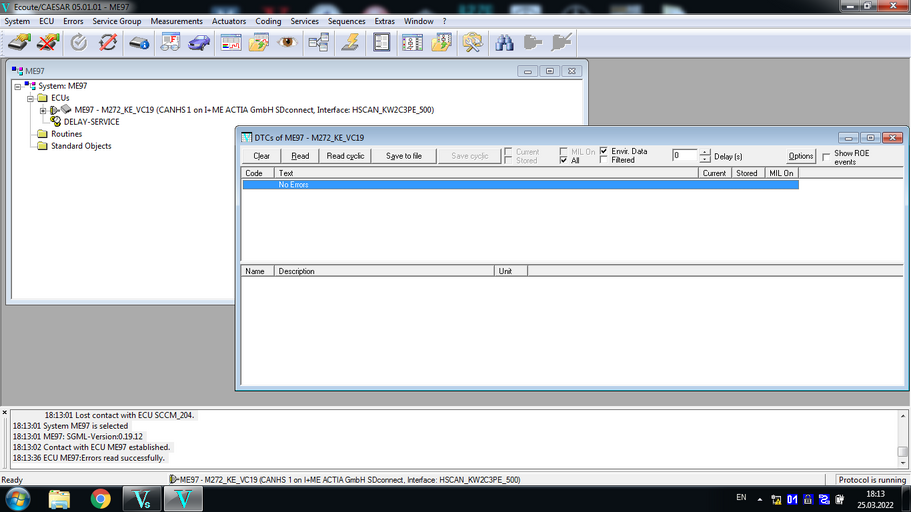Click the glasses fault-reading toolbar icon
This screenshot has width=911, height=512.
(170, 42)
